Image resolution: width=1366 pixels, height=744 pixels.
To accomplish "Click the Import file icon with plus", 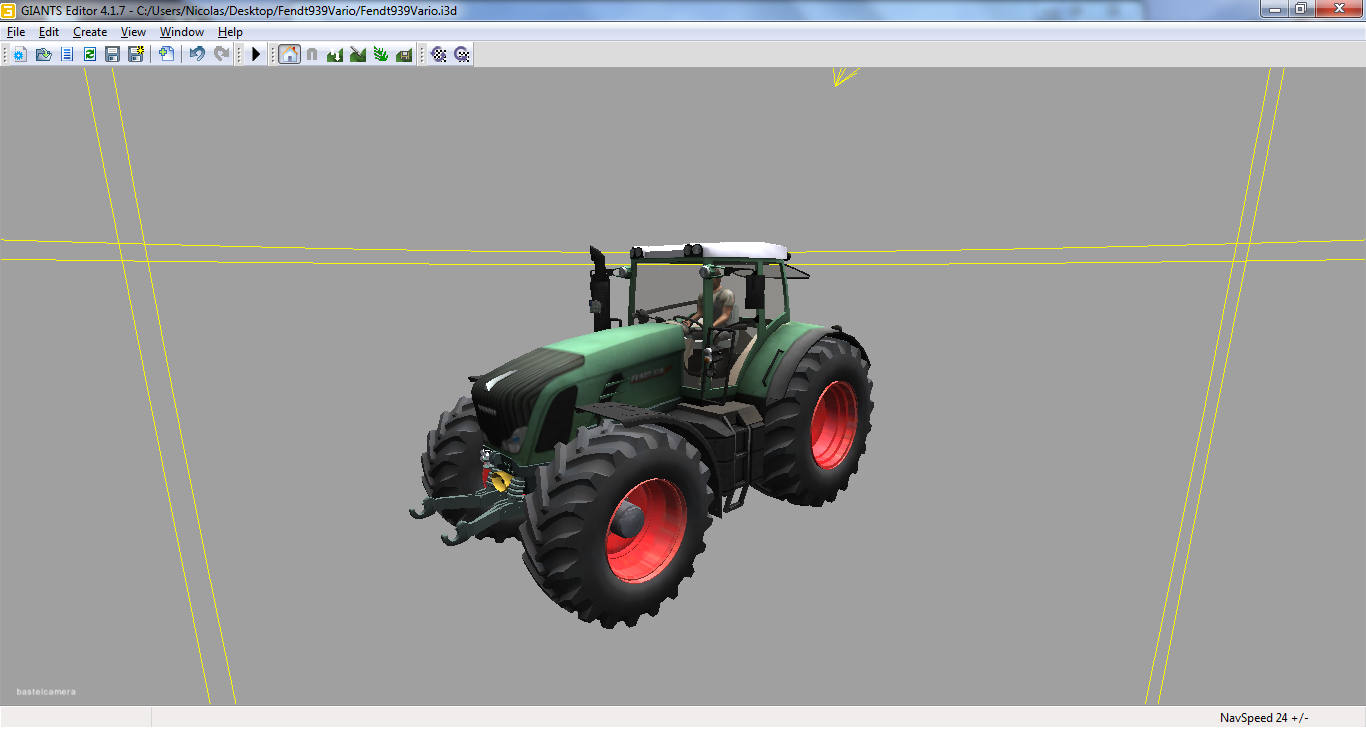I will (x=166, y=54).
